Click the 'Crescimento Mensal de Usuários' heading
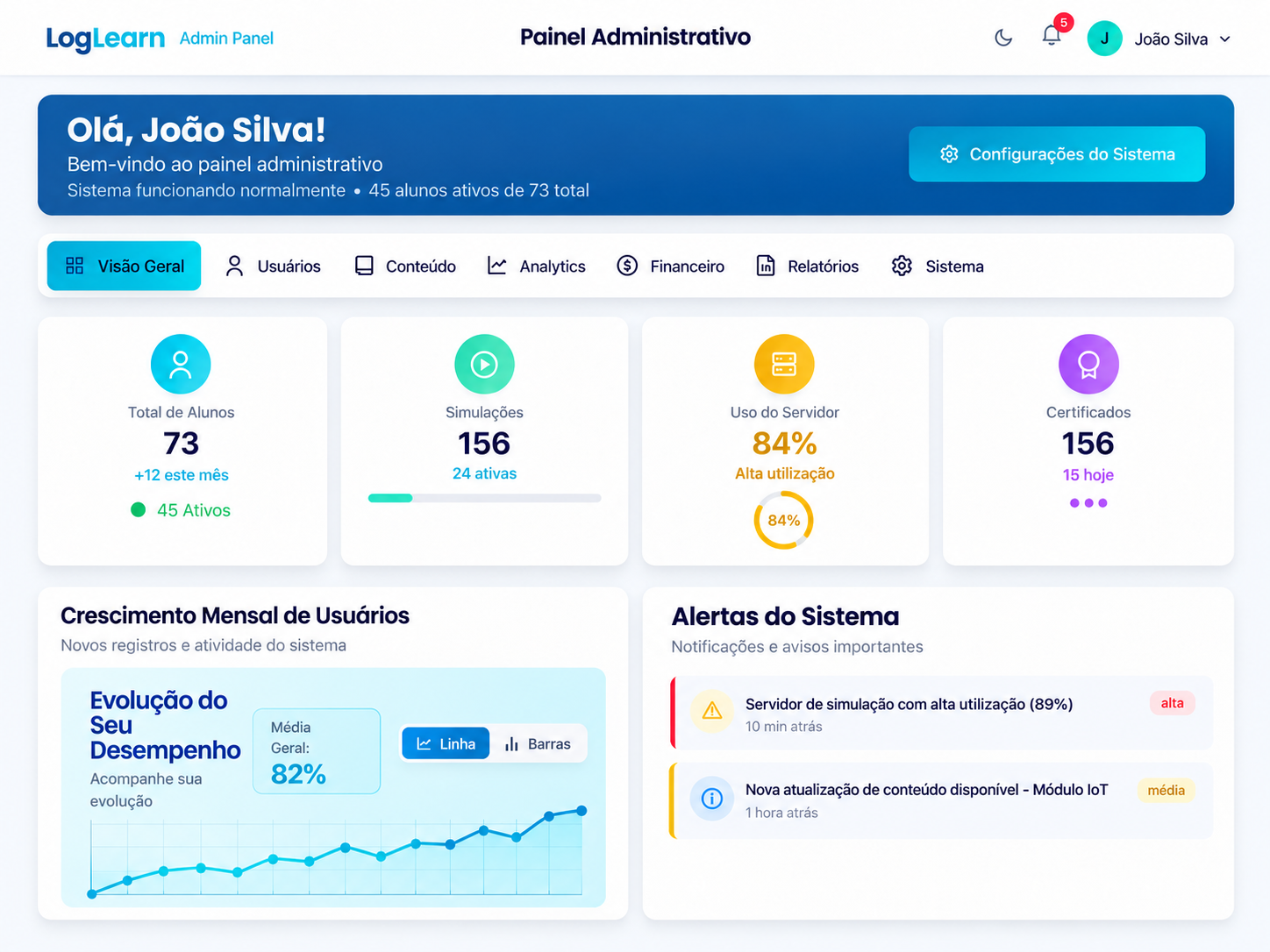 click(x=235, y=615)
